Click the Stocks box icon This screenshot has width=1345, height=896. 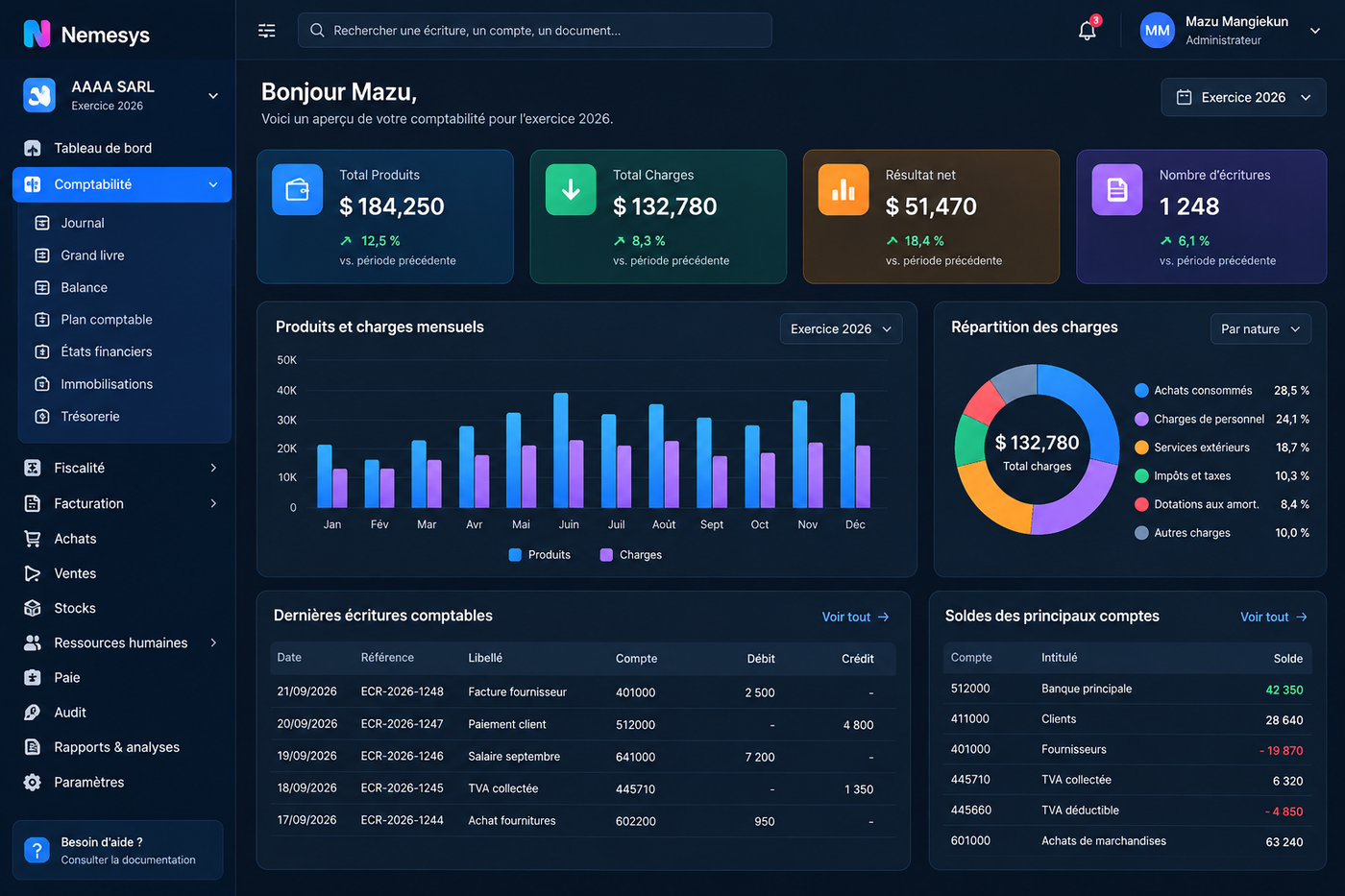point(33,608)
